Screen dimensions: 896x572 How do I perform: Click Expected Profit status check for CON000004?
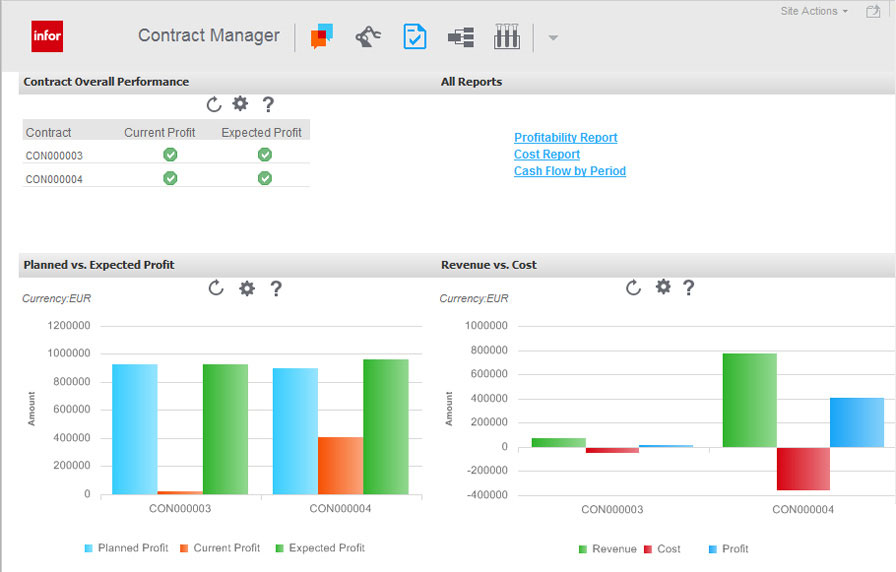[264, 178]
